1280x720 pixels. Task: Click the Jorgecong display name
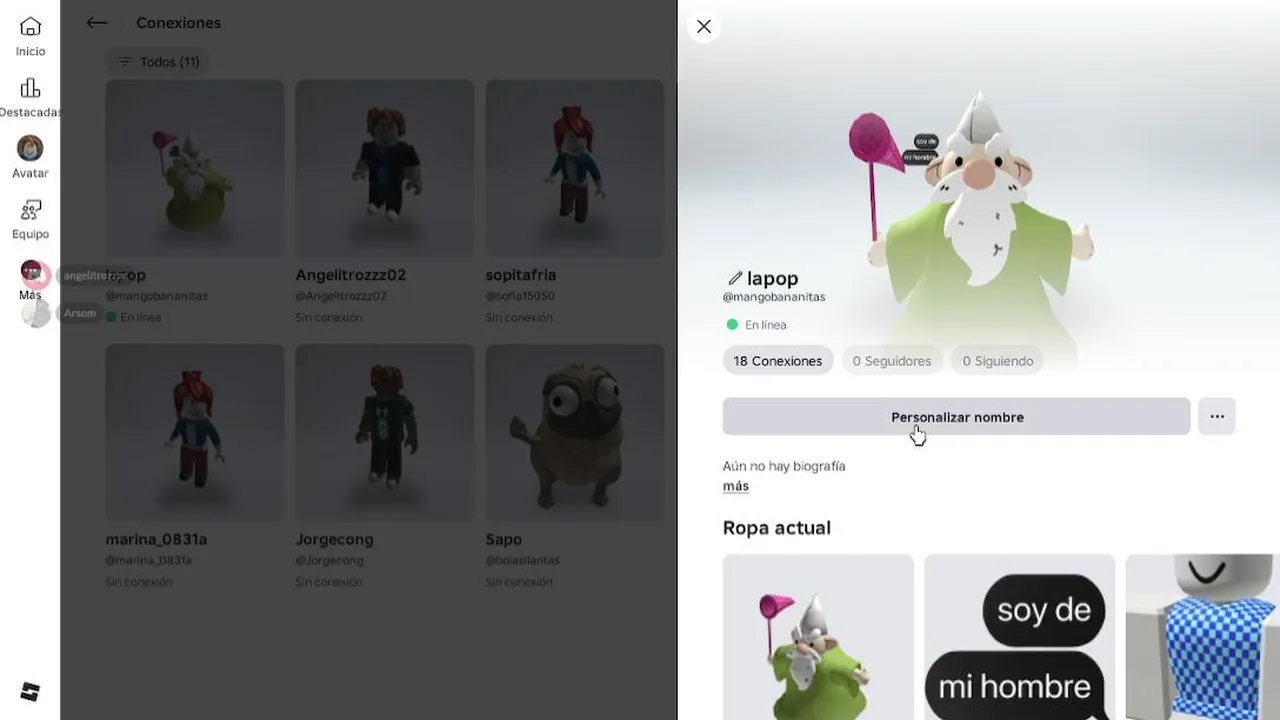point(334,539)
